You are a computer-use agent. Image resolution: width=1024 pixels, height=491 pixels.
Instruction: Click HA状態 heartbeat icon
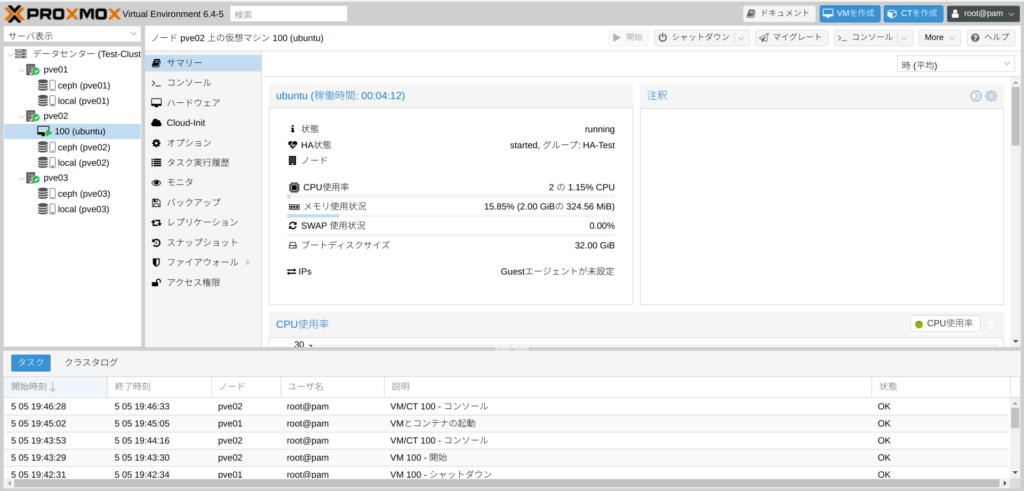coord(293,145)
